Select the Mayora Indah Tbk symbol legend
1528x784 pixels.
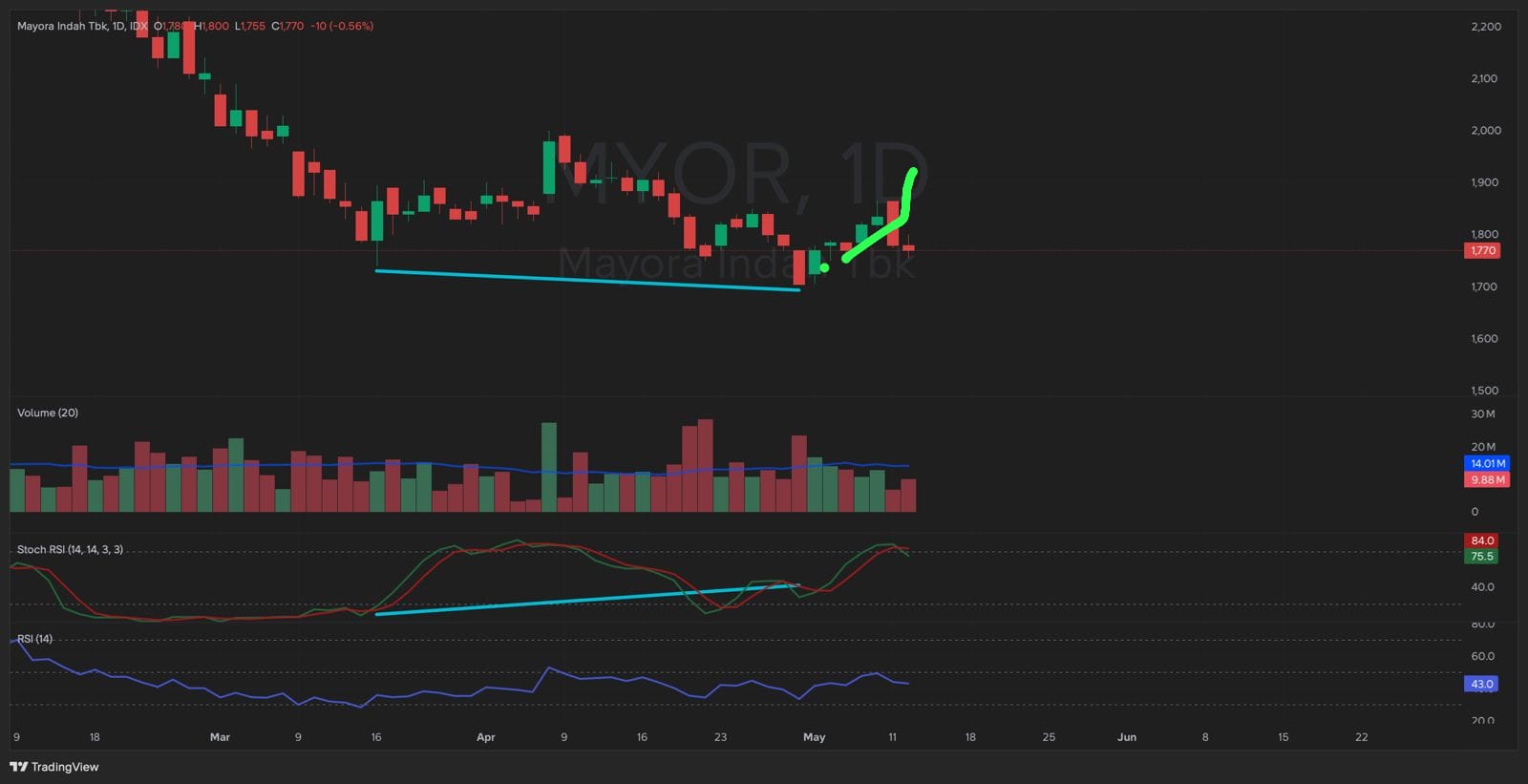pyautogui.click(x=82, y=26)
